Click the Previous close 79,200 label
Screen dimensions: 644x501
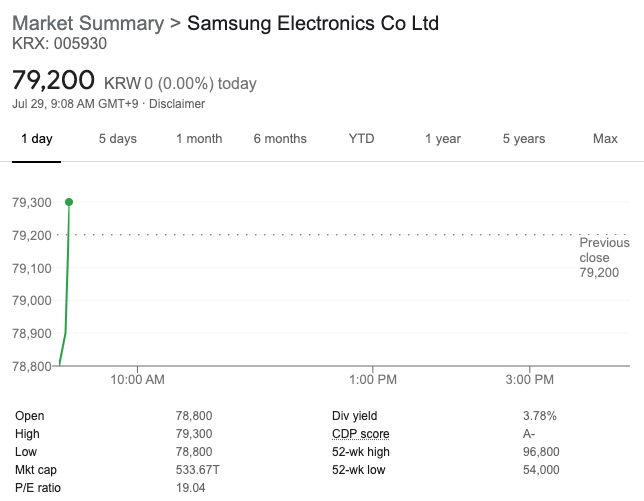[604, 257]
